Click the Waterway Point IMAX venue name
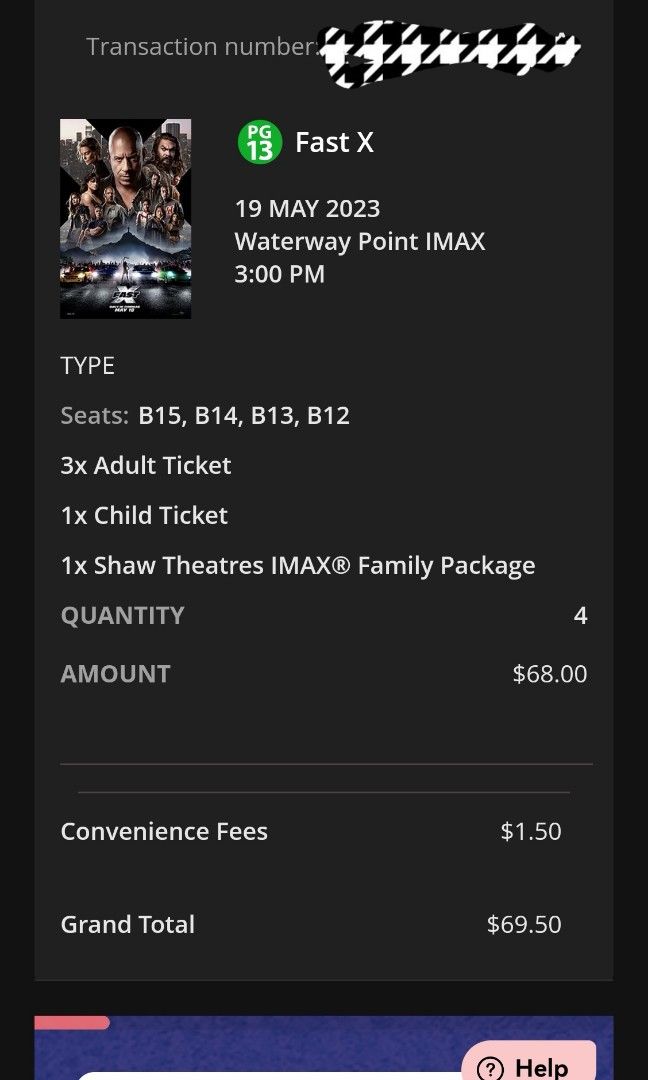 pyautogui.click(x=358, y=241)
